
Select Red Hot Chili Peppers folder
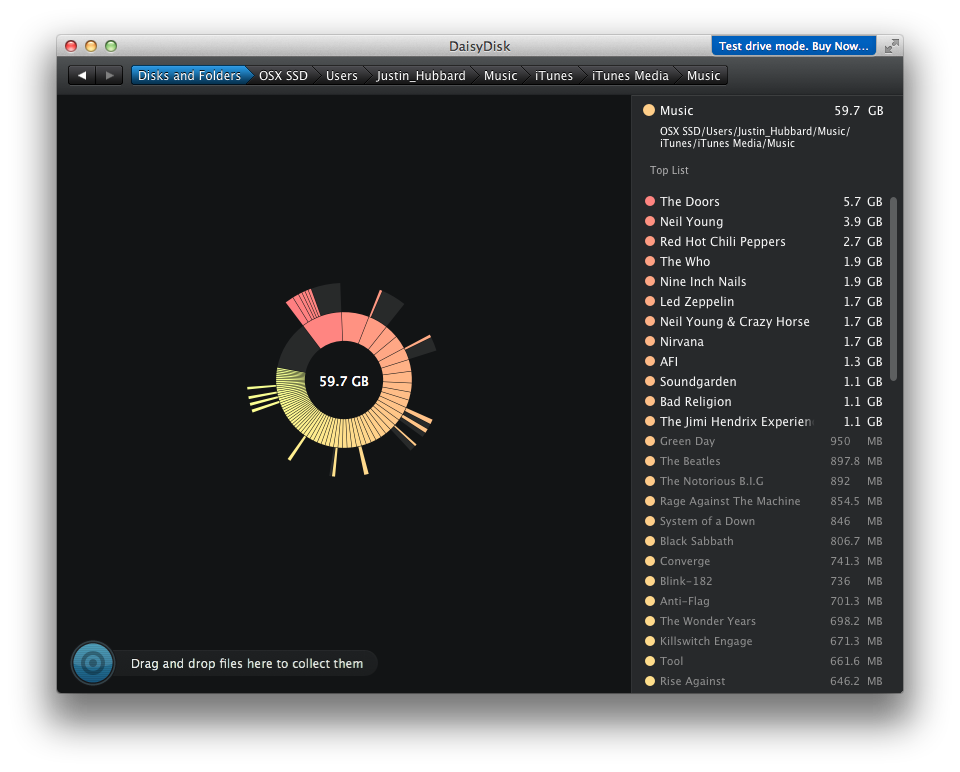[763, 242]
